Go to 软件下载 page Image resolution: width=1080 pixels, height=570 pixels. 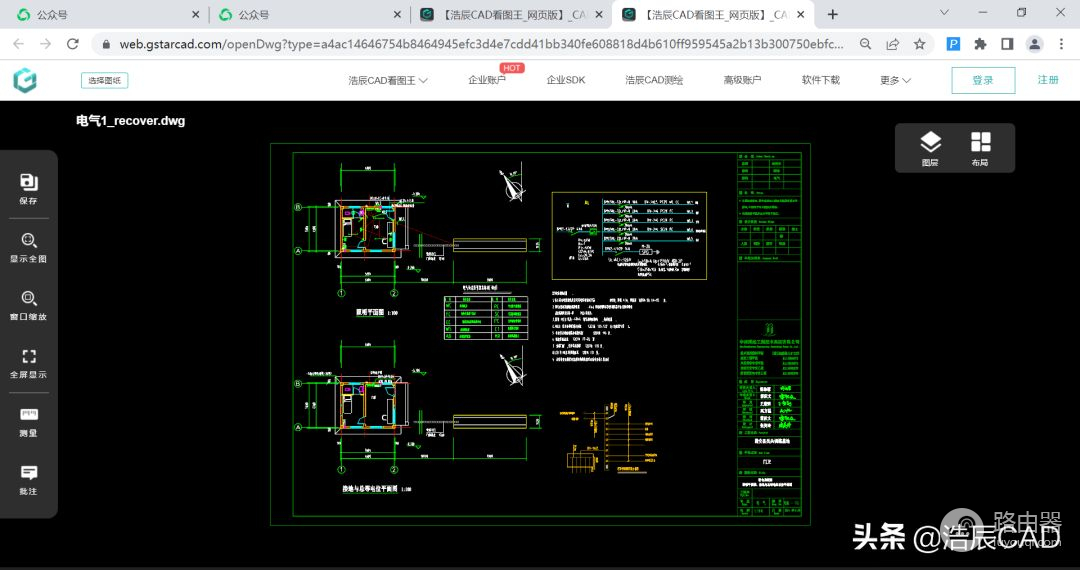[x=820, y=80]
